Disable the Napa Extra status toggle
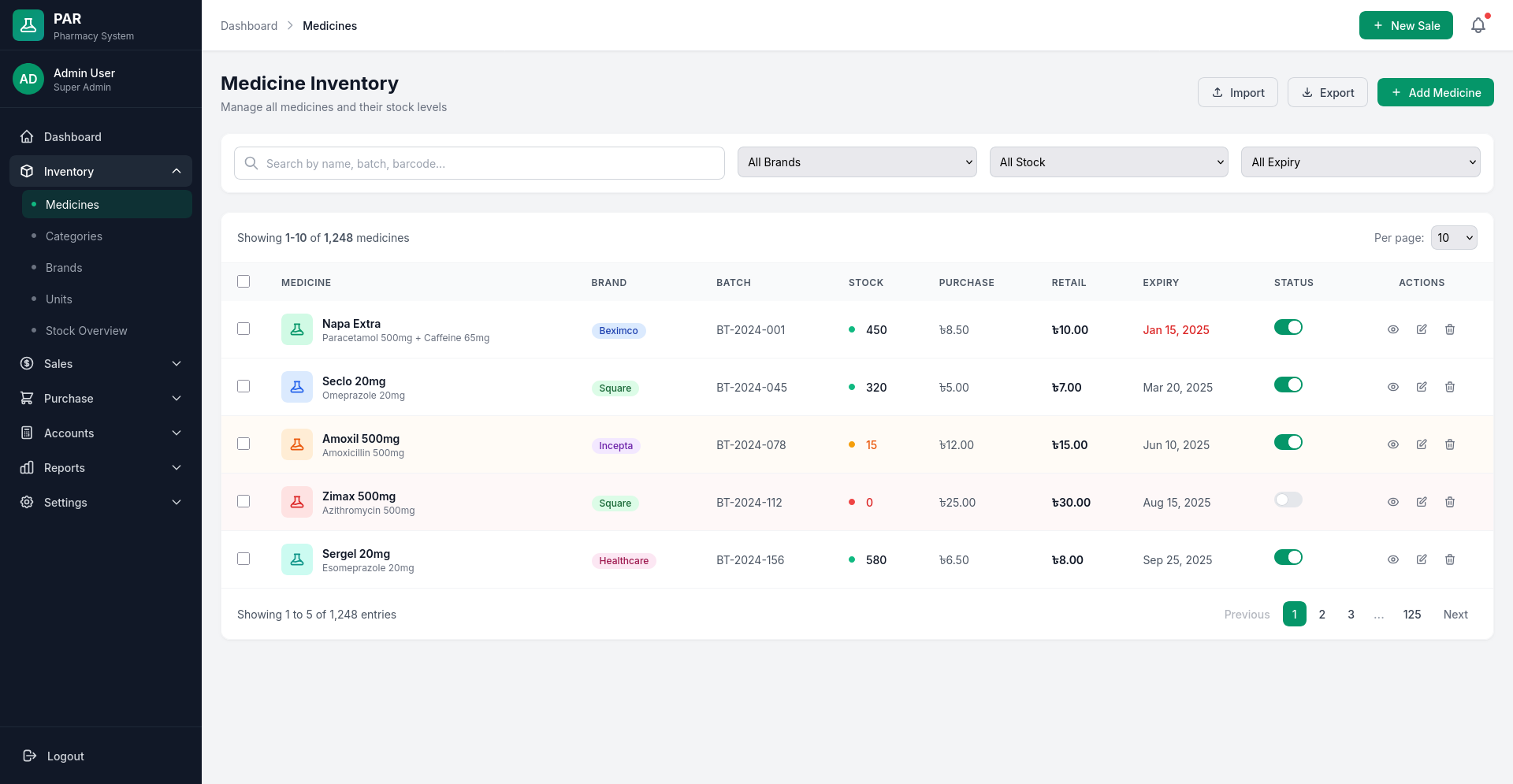Image resolution: width=1513 pixels, height=784 pixels. 1288,327
